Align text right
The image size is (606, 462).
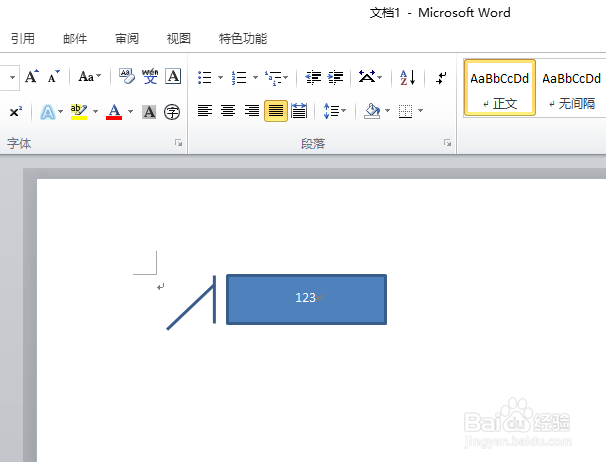pyautogui.click(x=252, y=111)
